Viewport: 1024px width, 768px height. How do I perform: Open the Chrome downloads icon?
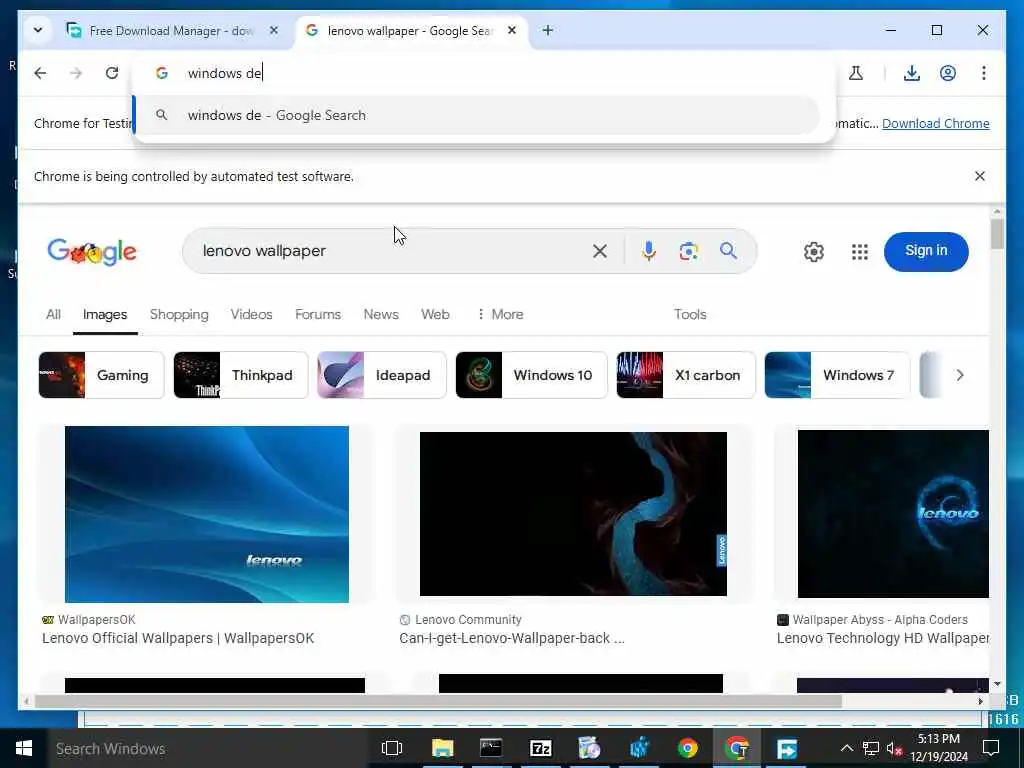tap(912, 73)
